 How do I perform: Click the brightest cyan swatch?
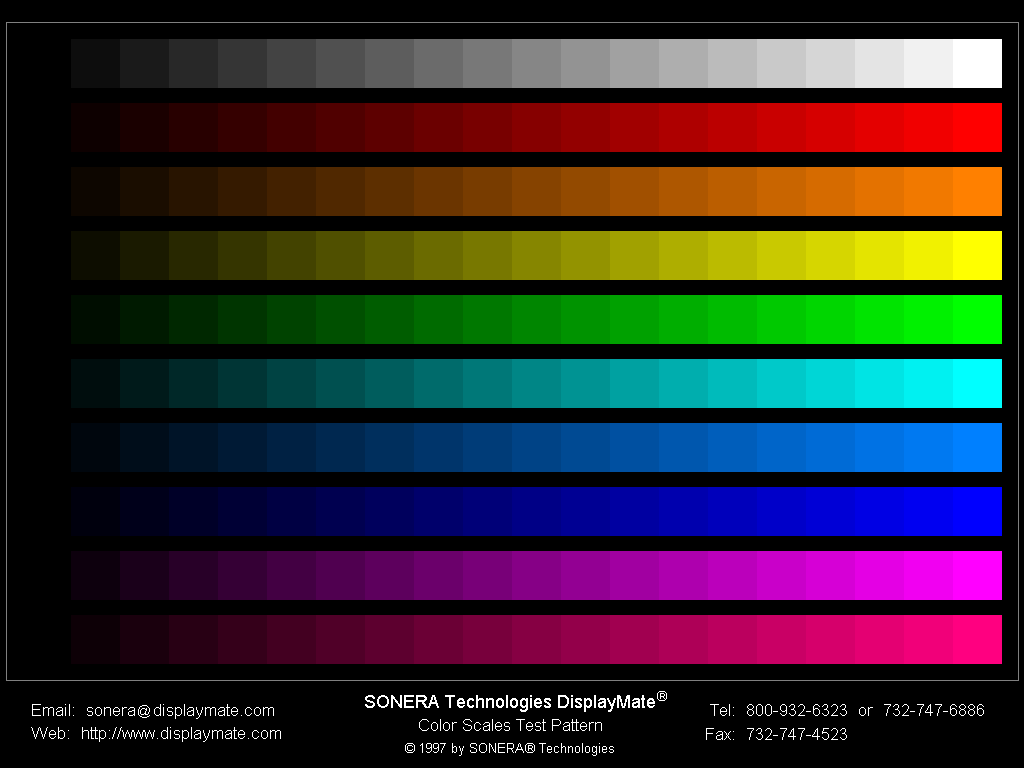978,383
